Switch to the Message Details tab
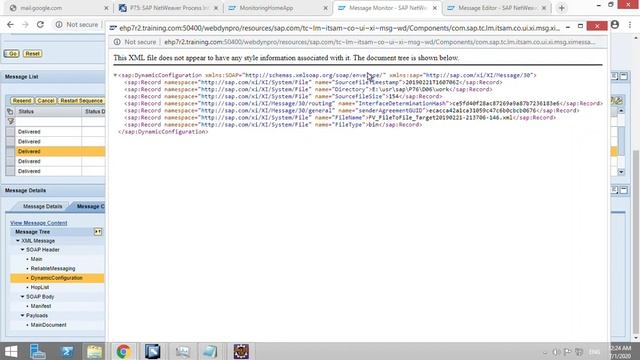The width and height of the screenshot is (640, 360). click(42, 207)
